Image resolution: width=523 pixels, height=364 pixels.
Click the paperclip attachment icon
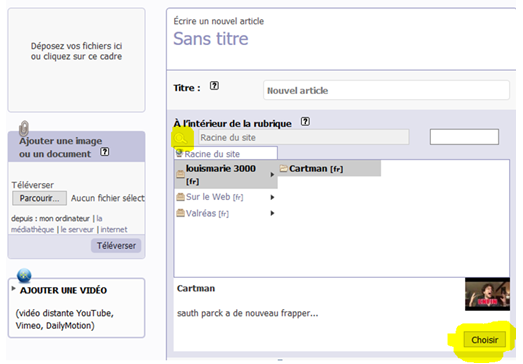click(x=24, y=128)
